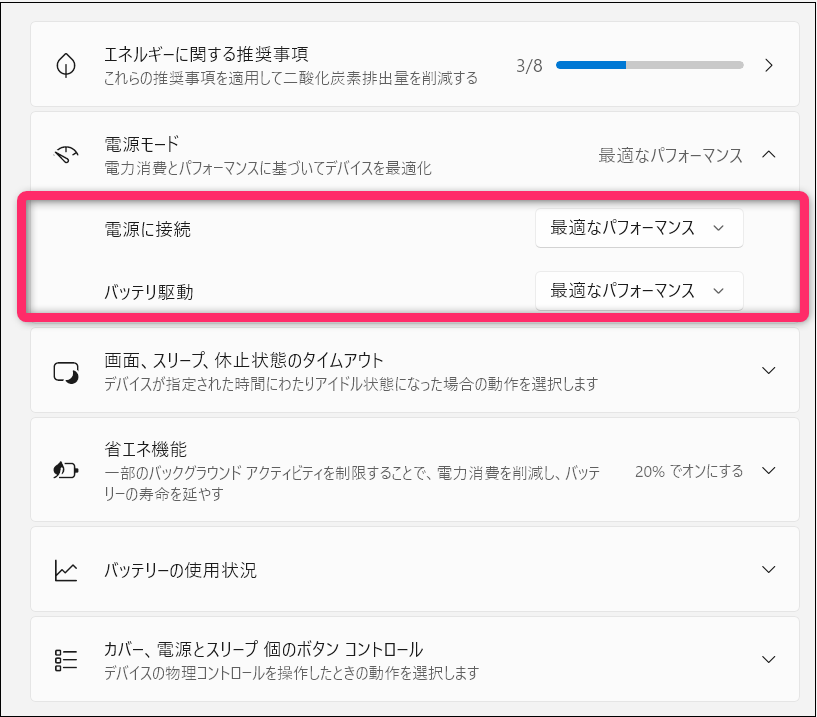Image resolution: width=817 pixels, height=717 pixels.
Task: Expand the バッテリーの使用状況 section
Action: (x=768, y=570)
